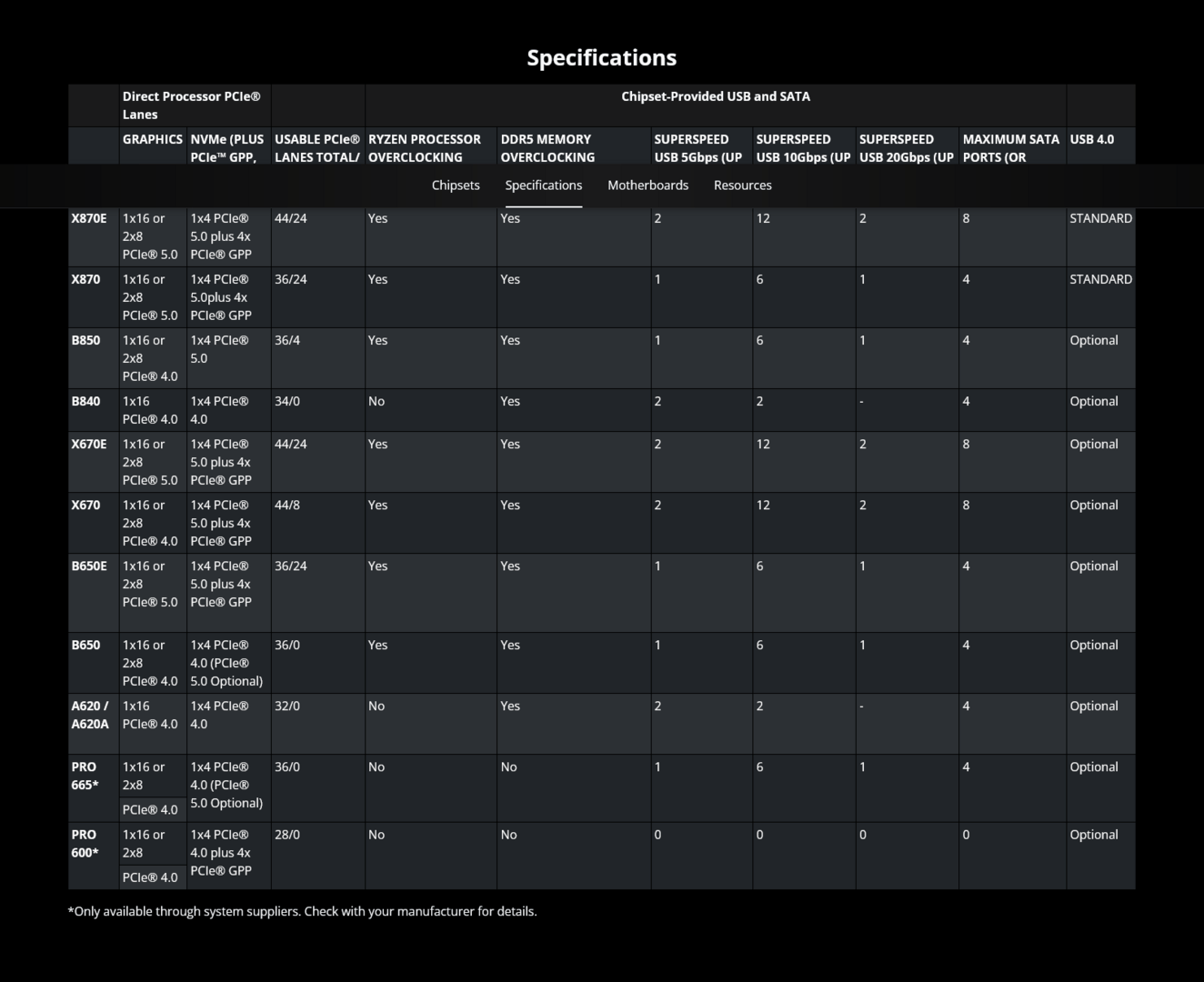Click the system suppliers footnote text
The image size is (1204, 982).
pyautogui.click(x=302, y=911)
